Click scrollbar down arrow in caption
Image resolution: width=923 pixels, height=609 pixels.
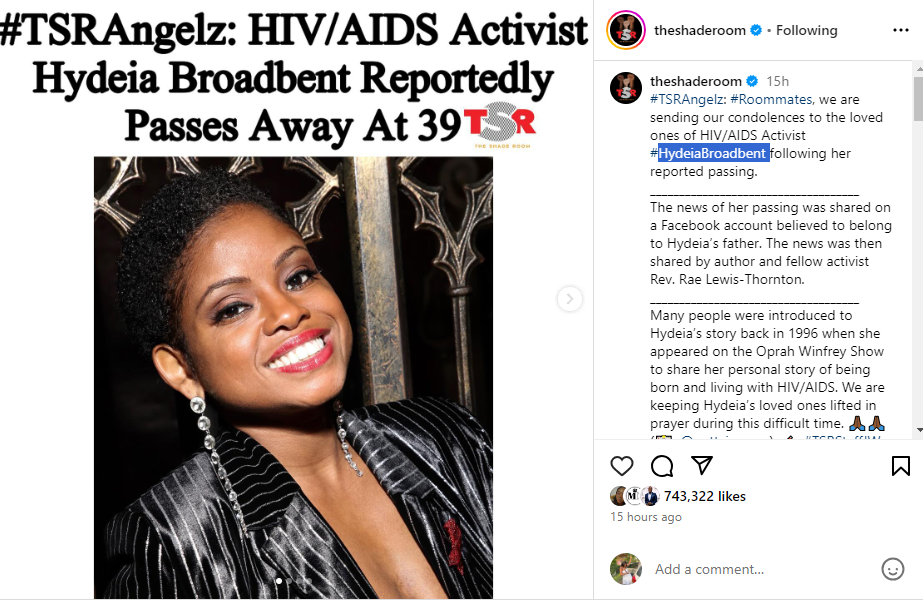point(918,430)
